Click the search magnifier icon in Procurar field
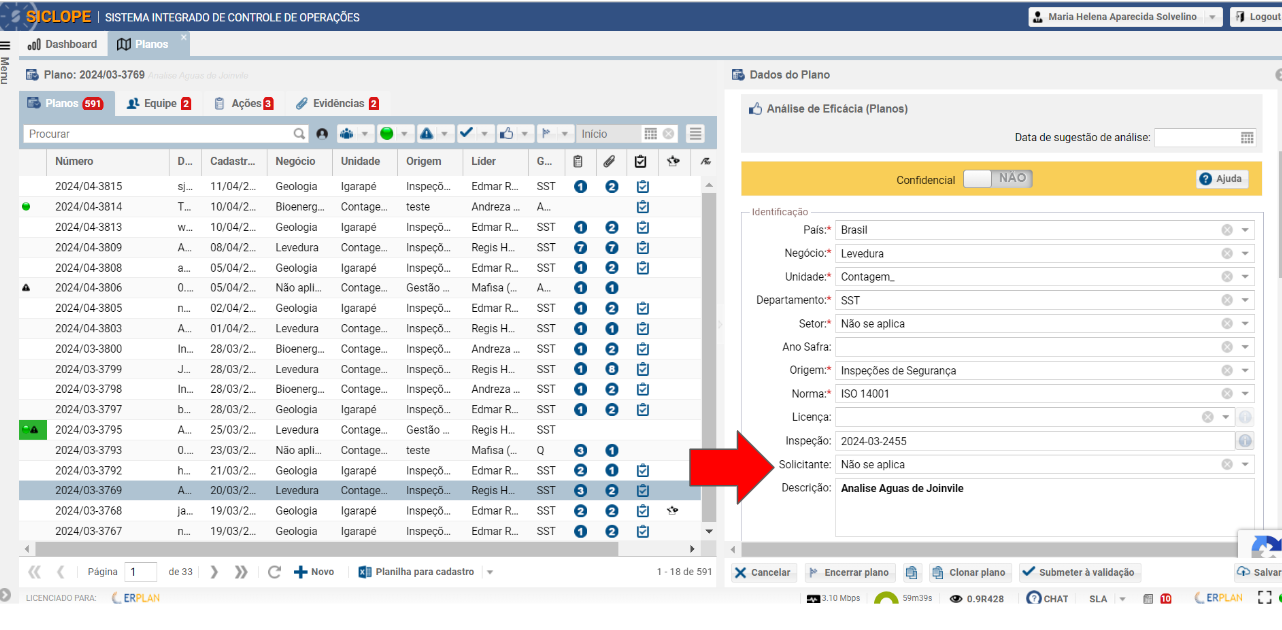1282x630 pixels. (299, 133)
